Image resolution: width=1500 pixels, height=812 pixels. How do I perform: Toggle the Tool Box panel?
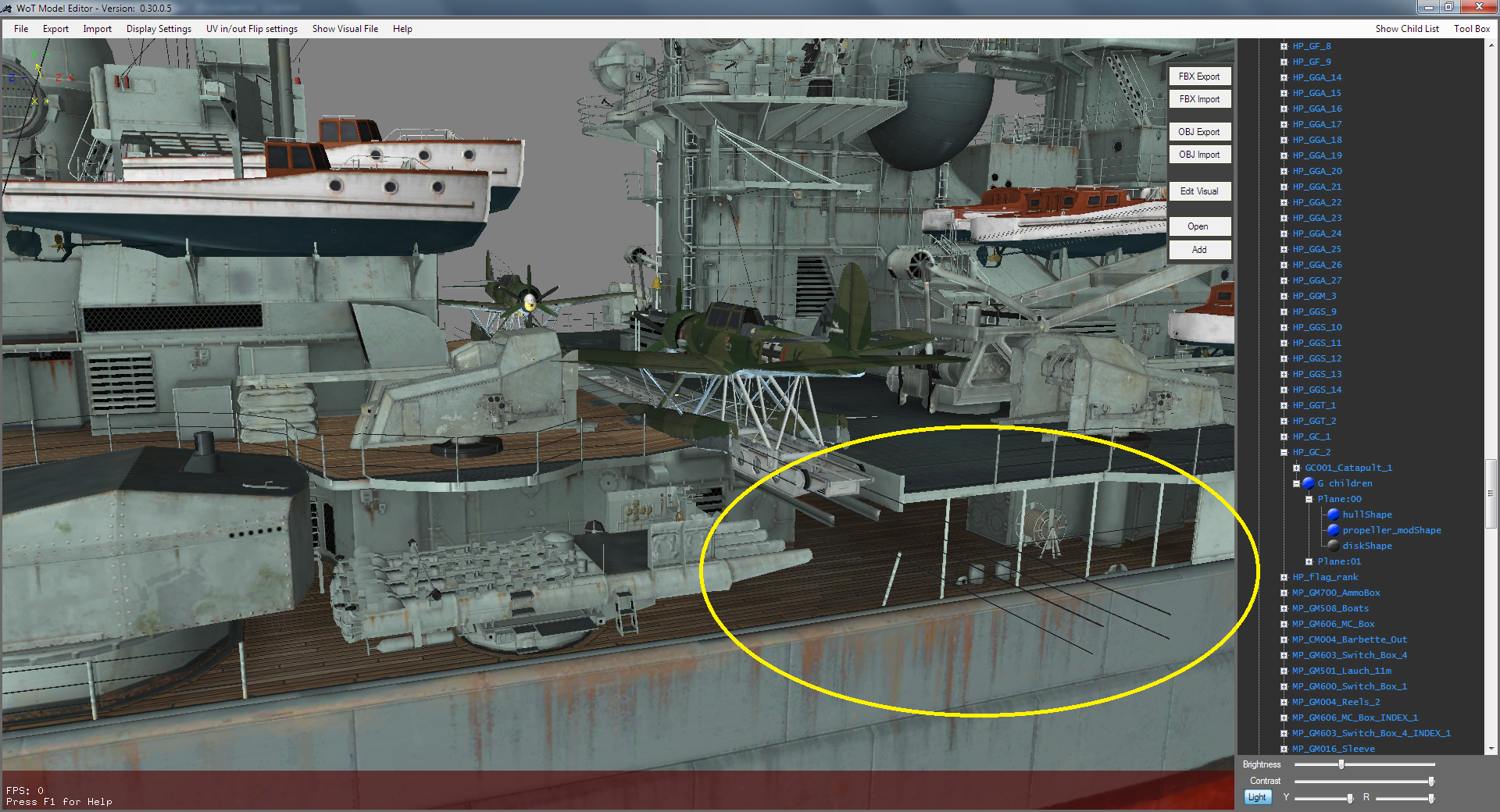tap(1471, 29)
